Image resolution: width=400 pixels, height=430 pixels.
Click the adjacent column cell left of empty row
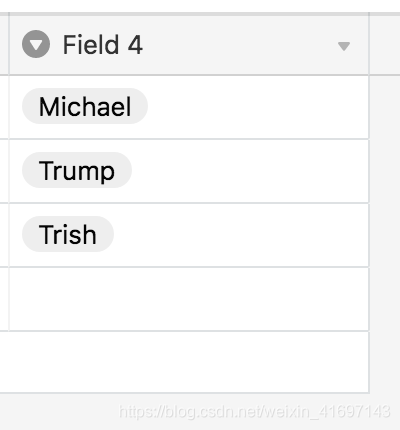(x=4, y=299)
